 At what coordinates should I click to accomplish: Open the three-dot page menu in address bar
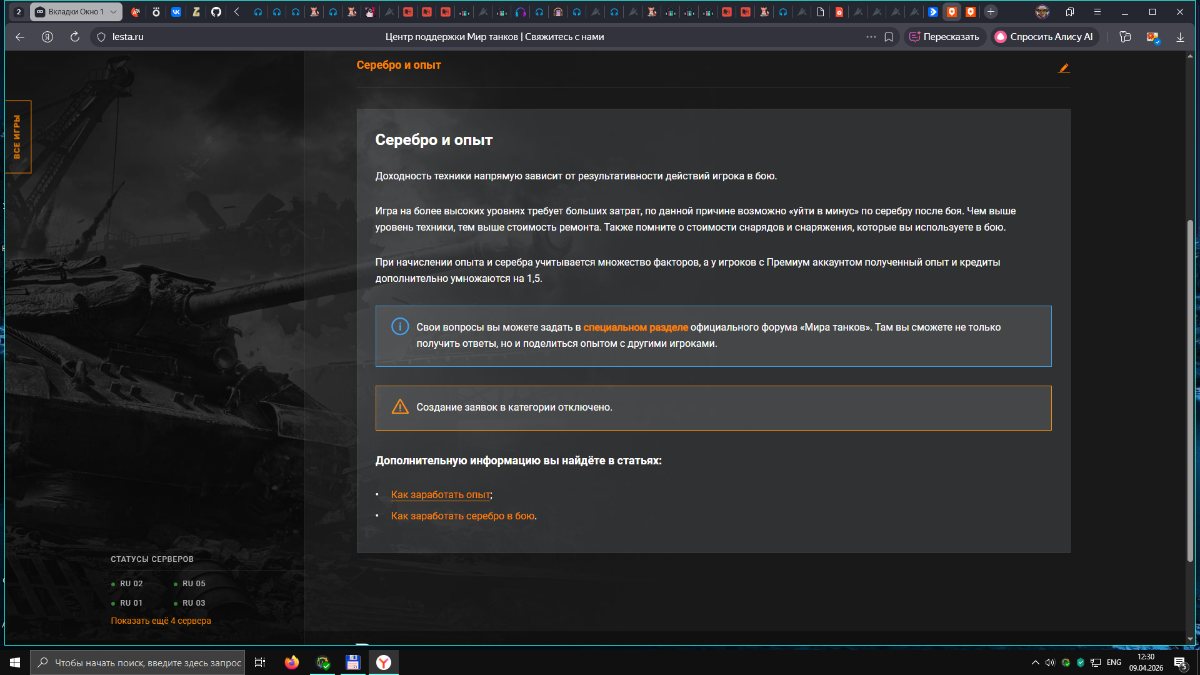click(870, 37)
